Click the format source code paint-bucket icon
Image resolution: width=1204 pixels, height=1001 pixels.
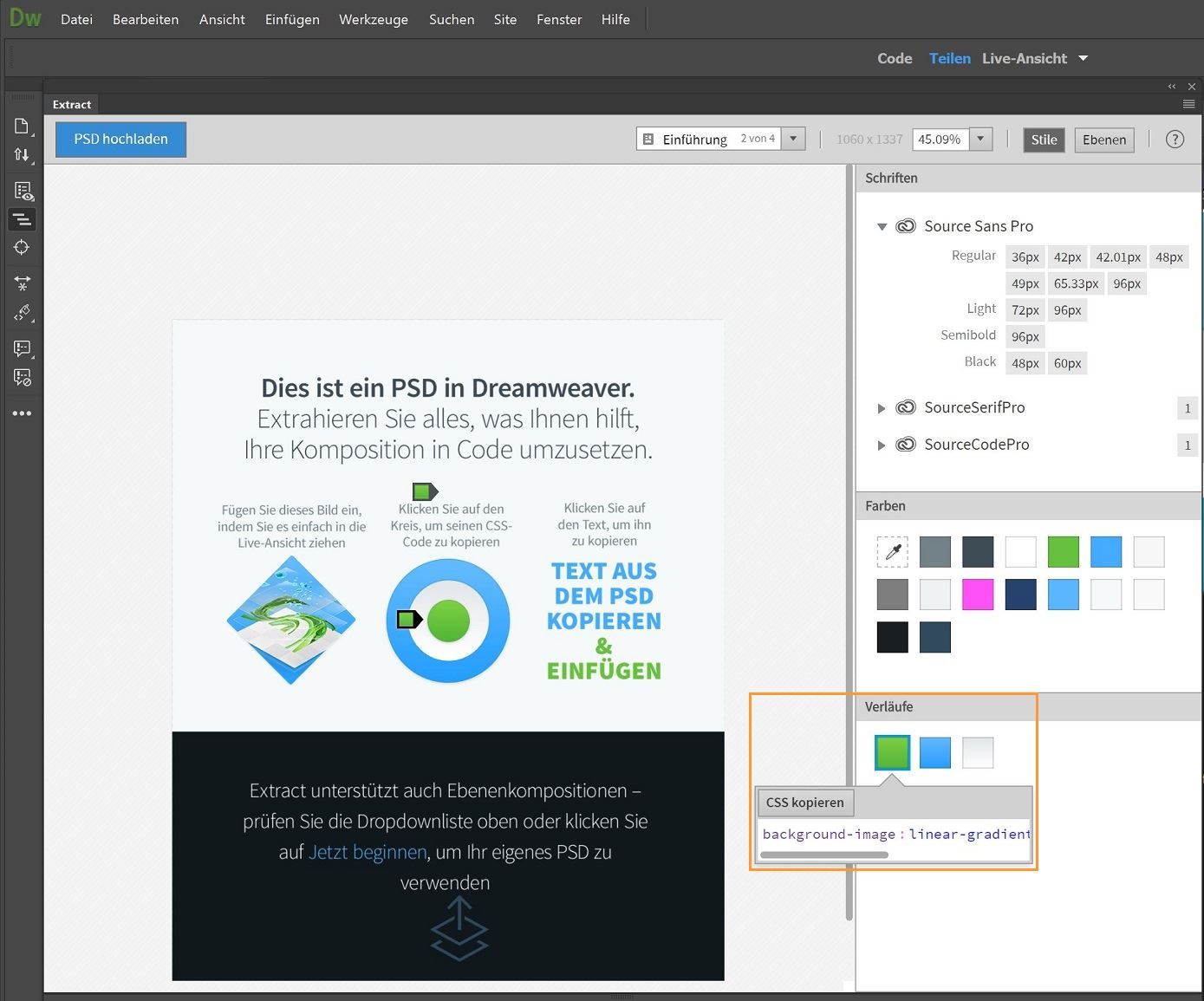click(x=22, y=313)
